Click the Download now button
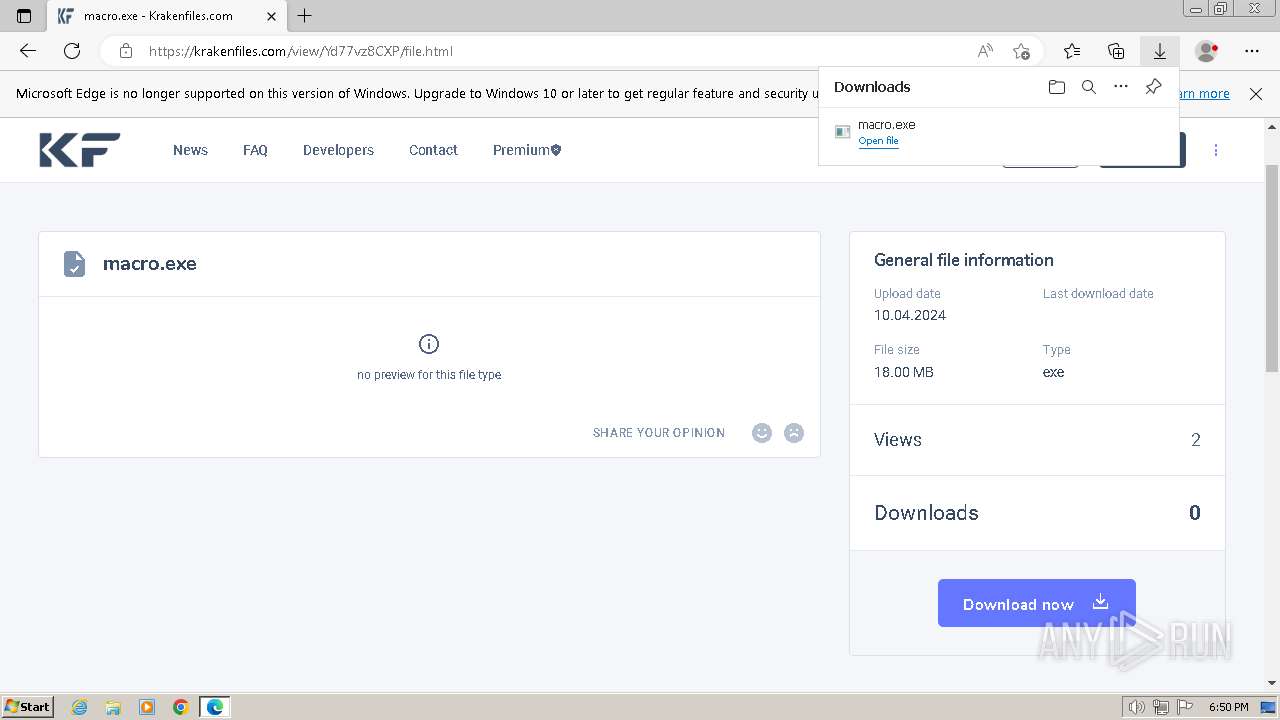 [1037, 603]
